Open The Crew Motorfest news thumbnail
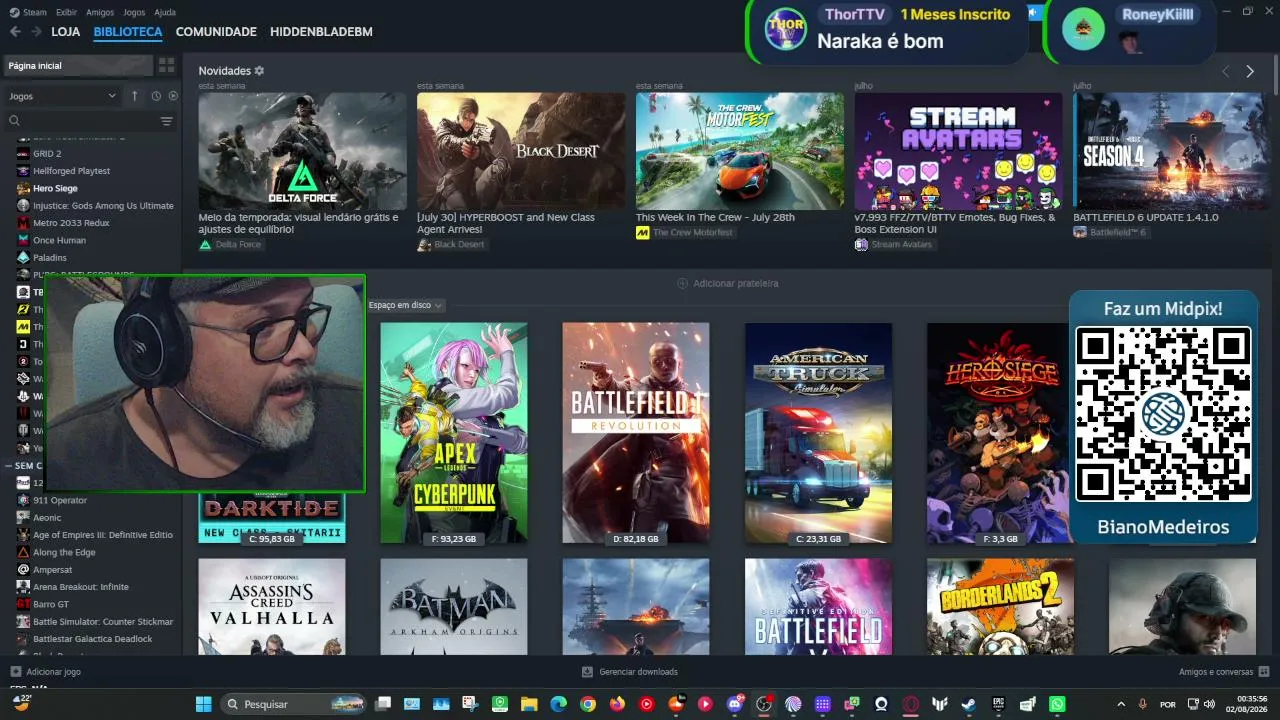This screenshot has width=1280, height=720. coord(740,151)
